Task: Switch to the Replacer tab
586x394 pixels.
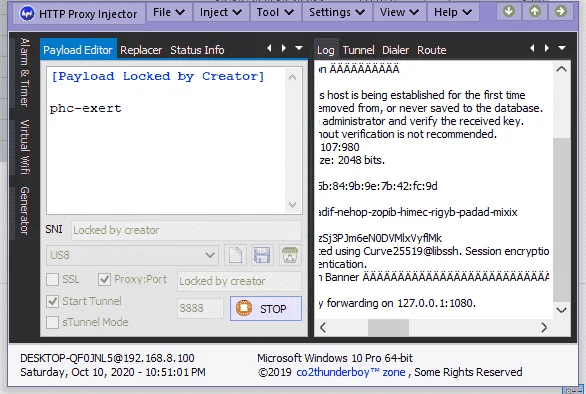Action: point(141,50)
